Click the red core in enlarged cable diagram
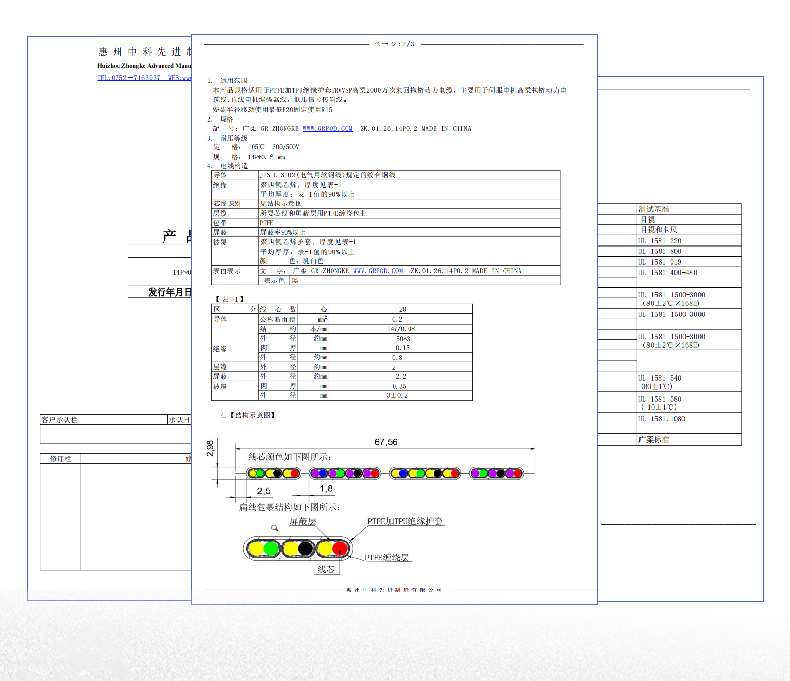The image size is (790, 681). coord(341,548)
